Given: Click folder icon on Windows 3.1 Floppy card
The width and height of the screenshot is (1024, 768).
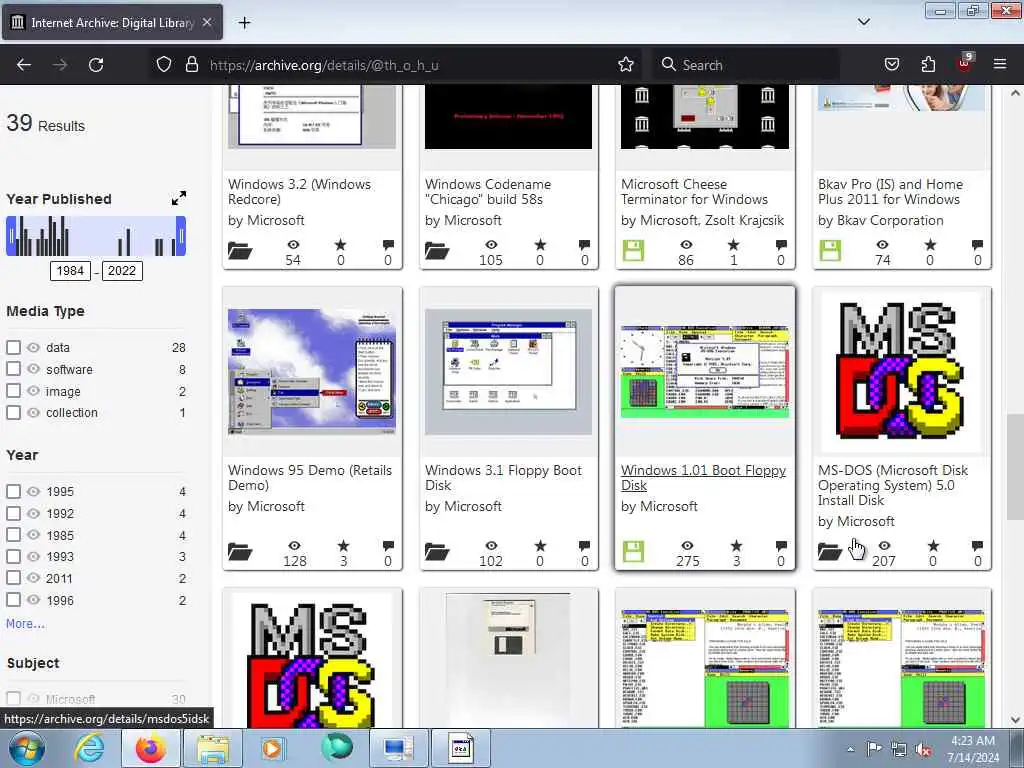Looking at the screenshot, I should click(437, 552).
